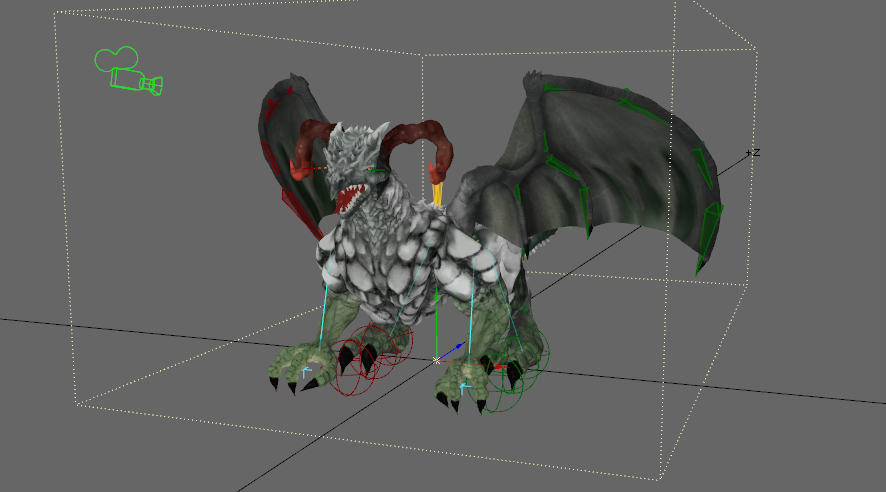Image resolution: width=886 pixels, height=492 pixels.
Task: Pick cyan IK marker on left front claw
Action: coord(306,372)
